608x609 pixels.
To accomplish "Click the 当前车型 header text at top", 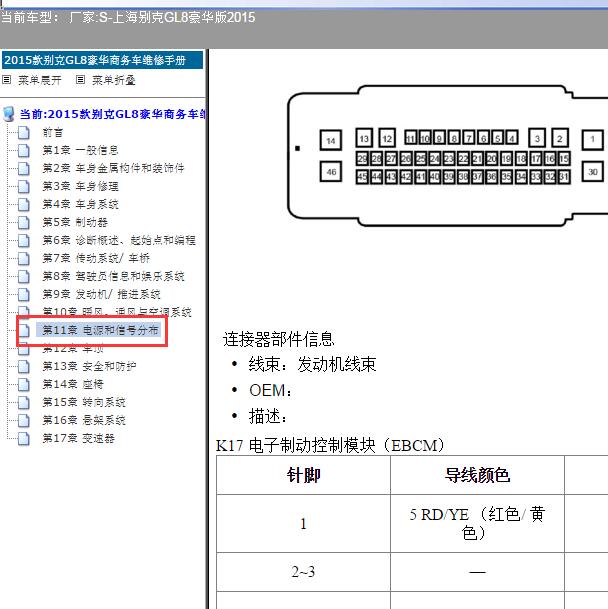I will pyautogui.click(x=128, y=17).
